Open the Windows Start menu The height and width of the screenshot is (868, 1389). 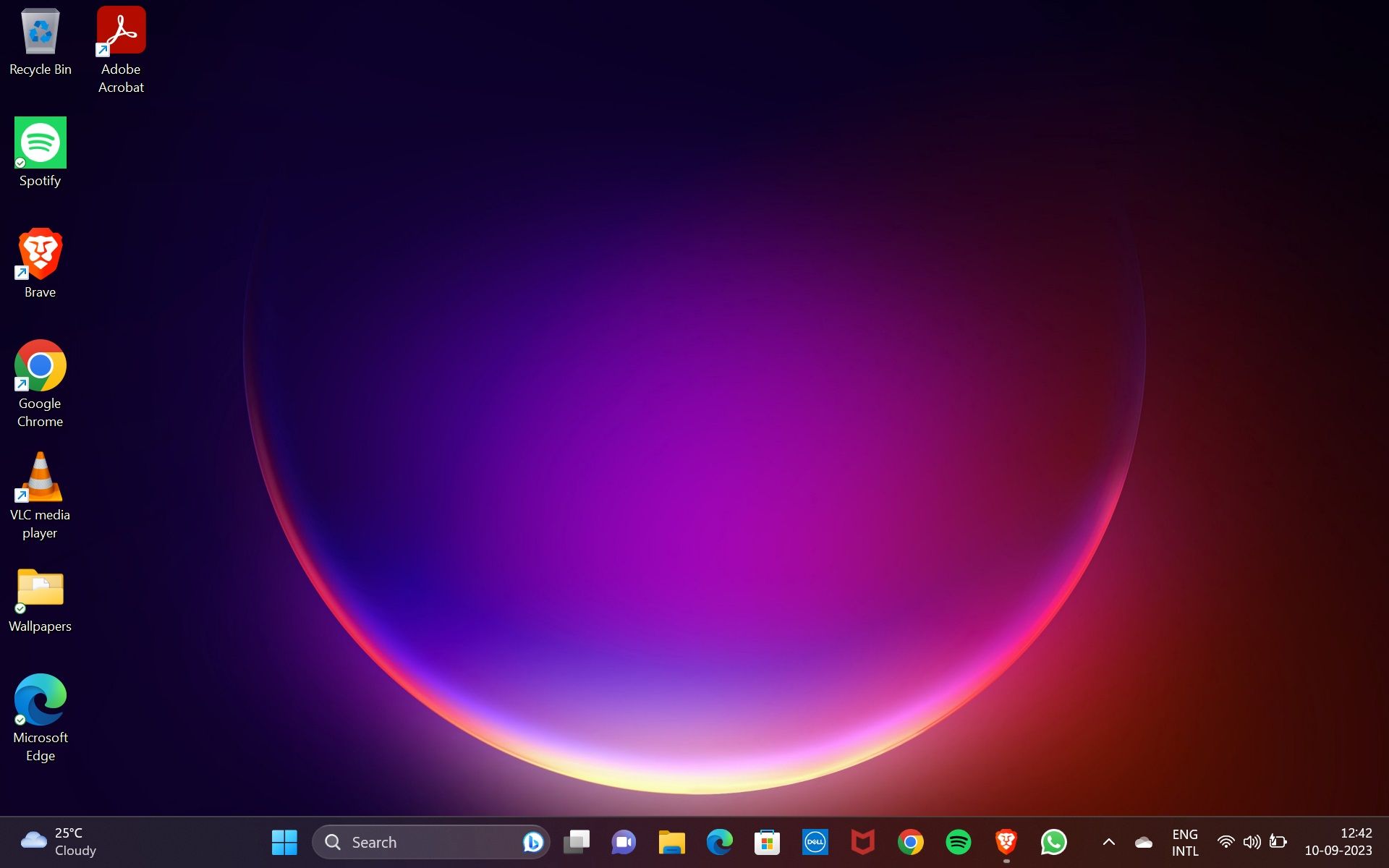[284, 842]
